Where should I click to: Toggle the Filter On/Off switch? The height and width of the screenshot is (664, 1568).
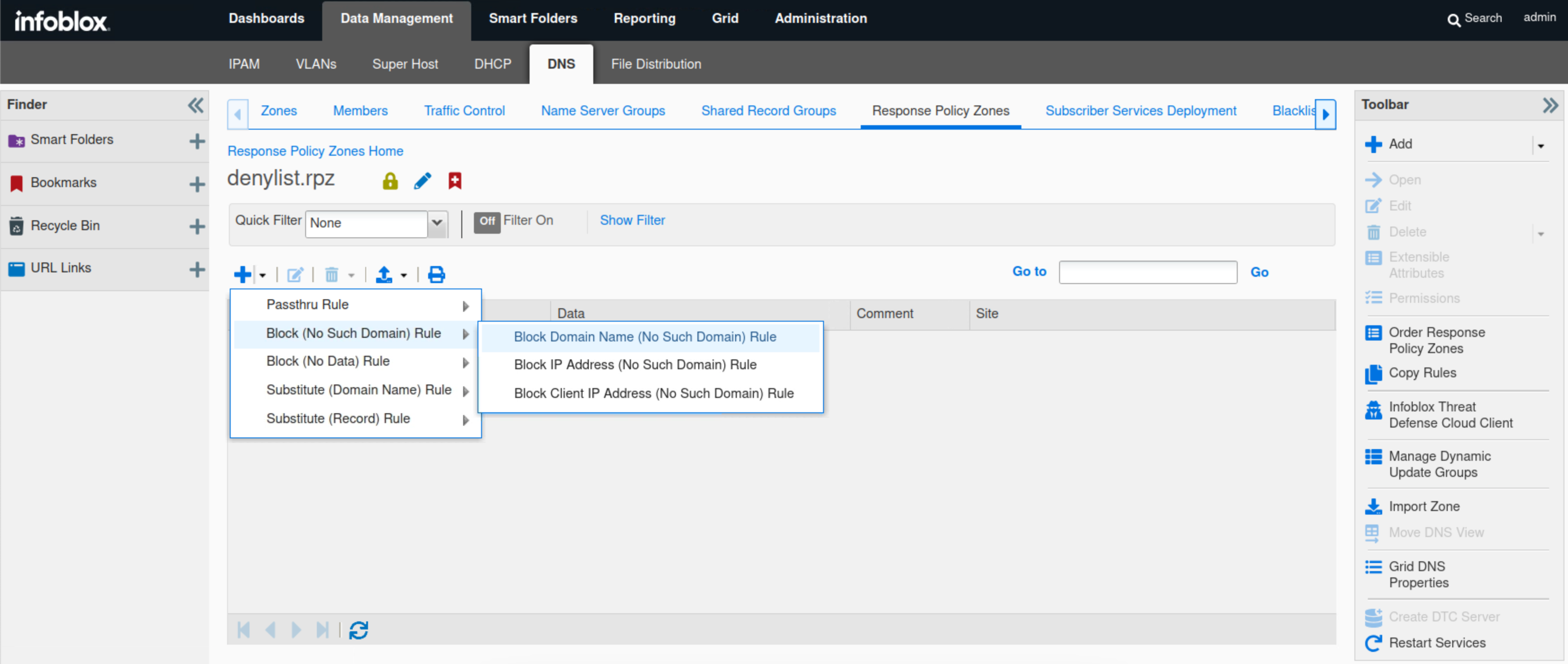[487, 222]
